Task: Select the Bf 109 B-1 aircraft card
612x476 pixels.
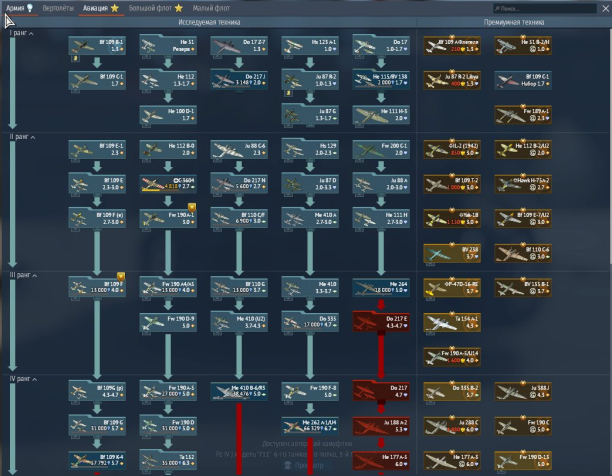Action: click(x=97, y=46)
